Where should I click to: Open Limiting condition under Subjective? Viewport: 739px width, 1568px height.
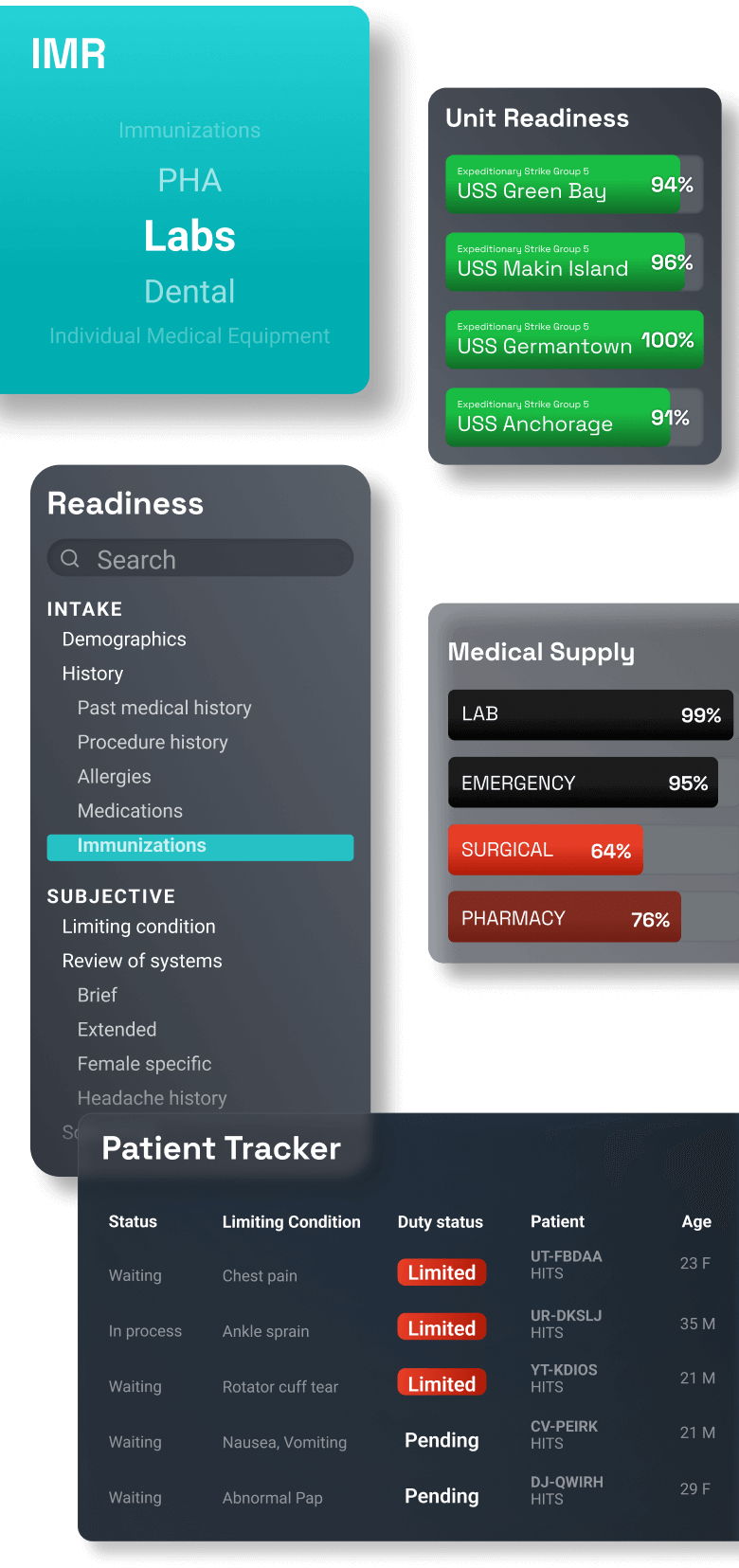(x=139, y=927)
